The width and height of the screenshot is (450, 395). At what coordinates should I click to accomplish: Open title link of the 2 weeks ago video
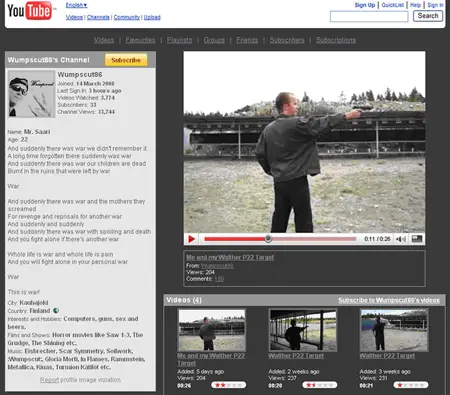(x=296, y=356)
